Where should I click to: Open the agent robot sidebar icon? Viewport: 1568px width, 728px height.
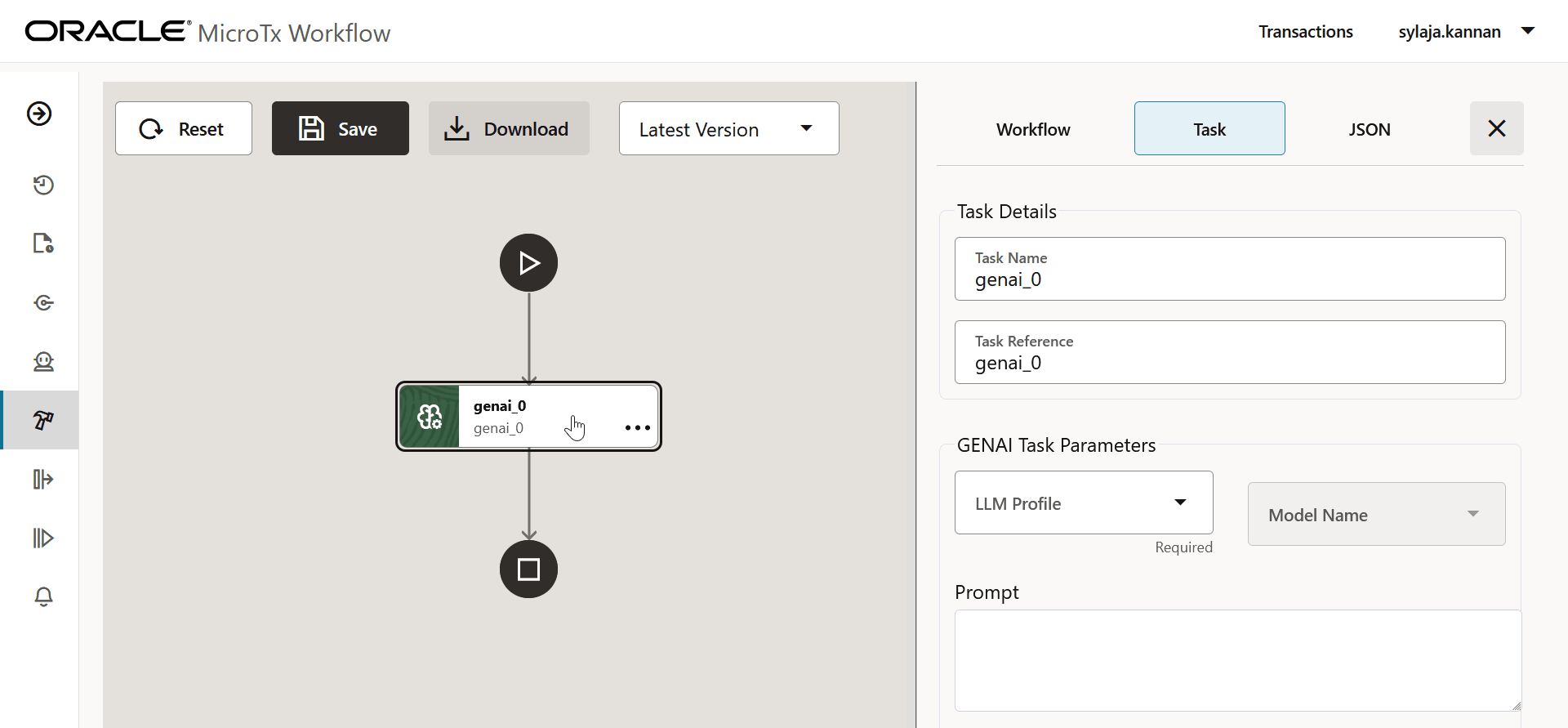tap(43, 361)
